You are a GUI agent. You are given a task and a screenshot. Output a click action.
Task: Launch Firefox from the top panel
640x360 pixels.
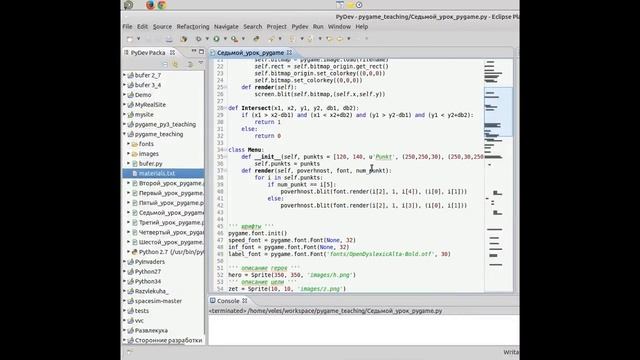150,5
